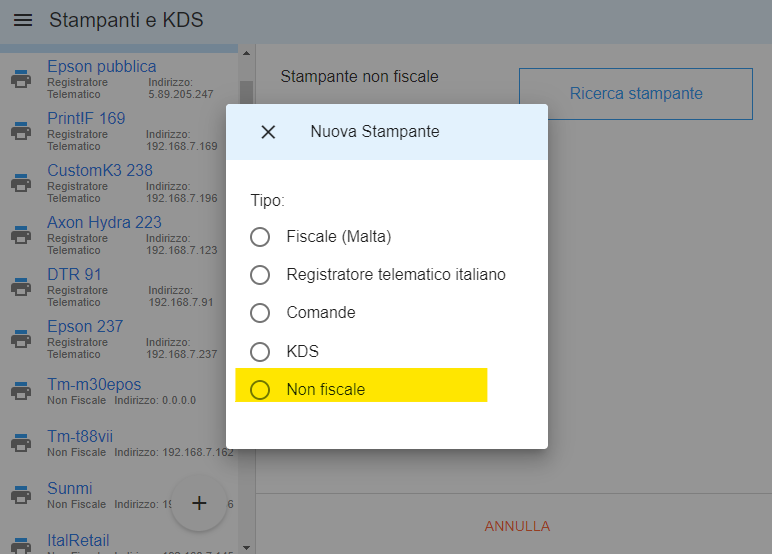Image resolution: width=772 pixels, height=554 pixels.
Task: Close the Nuova Stampante dialog
Action: [268, 132]
